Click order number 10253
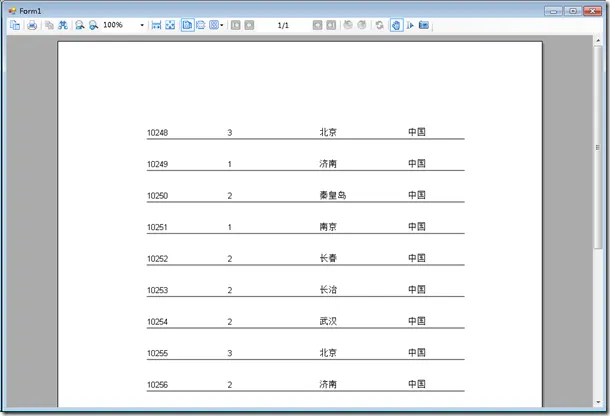The height and width of the screenshot is (416, 610). click(x=158, y=290)
